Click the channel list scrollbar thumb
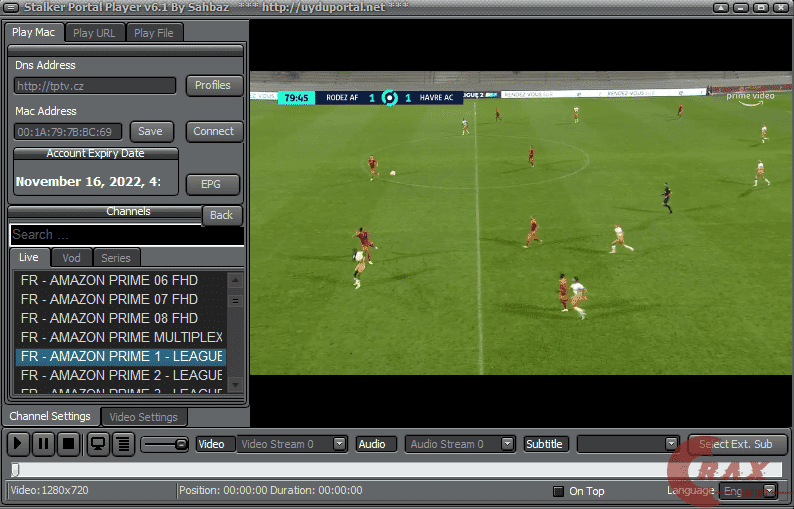This screenshot has height=509, width=794. coord(235,301)
